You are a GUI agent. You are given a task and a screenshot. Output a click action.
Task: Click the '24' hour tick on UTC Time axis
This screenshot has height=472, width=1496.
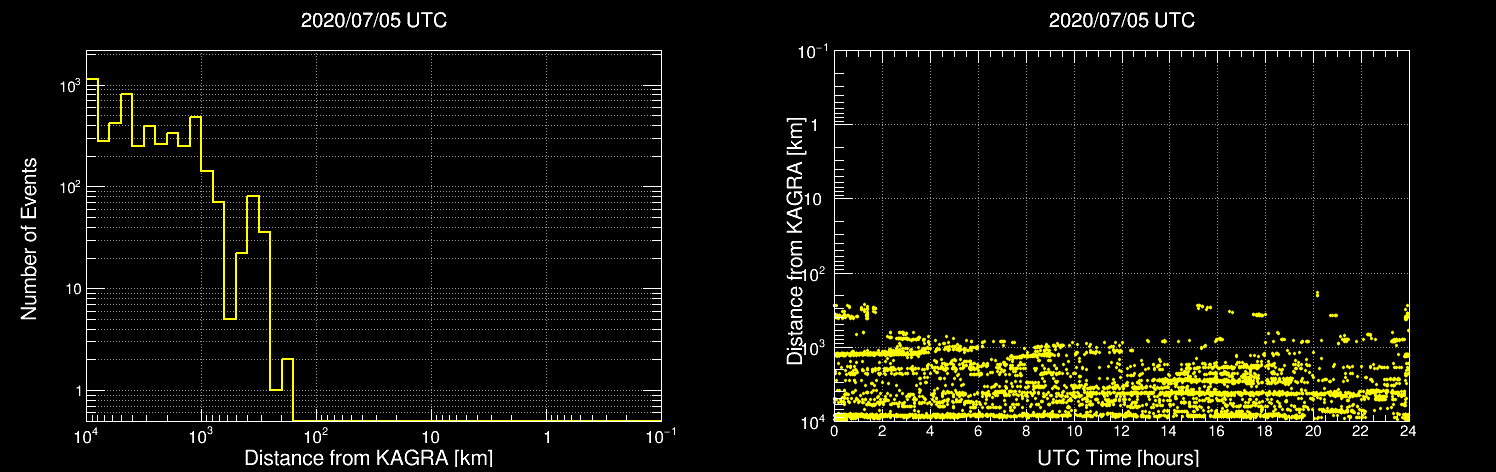coord(1408,431)
